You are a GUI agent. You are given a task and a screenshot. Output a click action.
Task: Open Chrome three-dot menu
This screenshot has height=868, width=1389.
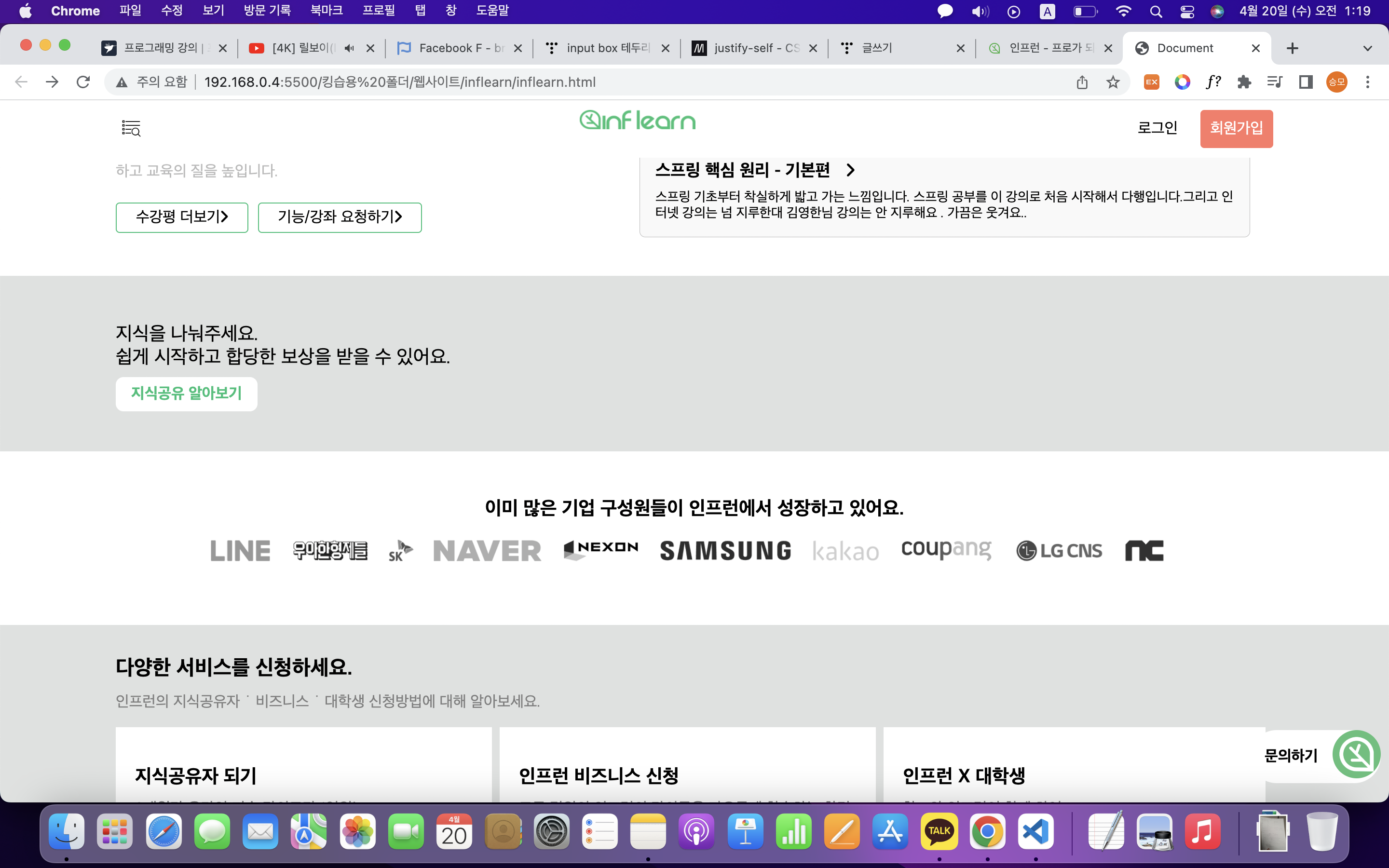(x=1367, y=82)
